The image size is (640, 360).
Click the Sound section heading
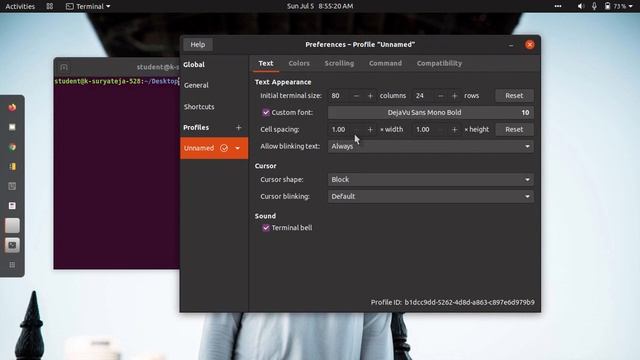265,216
